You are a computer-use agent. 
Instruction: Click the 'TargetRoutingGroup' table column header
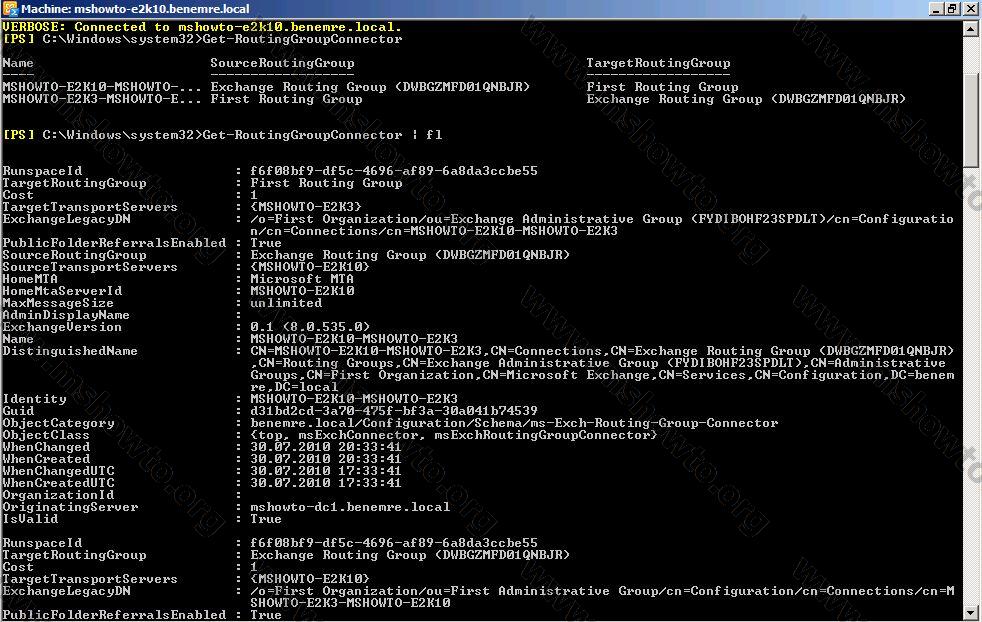[658, 63]
